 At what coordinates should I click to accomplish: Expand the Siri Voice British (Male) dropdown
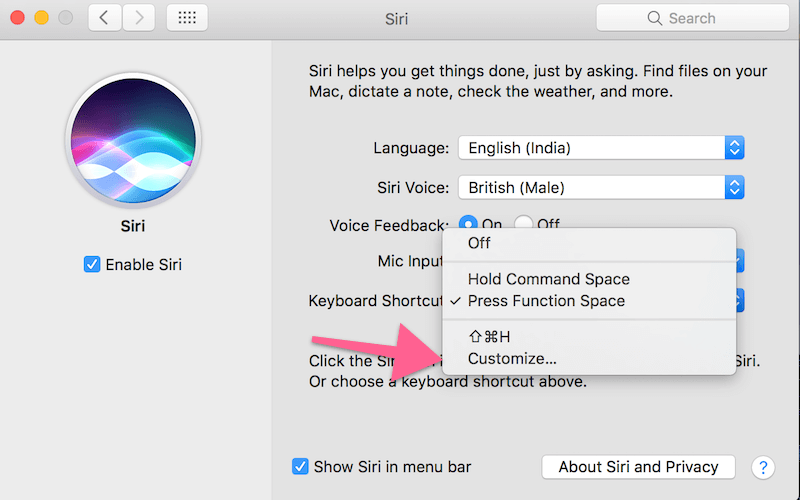tap(601, 187)
